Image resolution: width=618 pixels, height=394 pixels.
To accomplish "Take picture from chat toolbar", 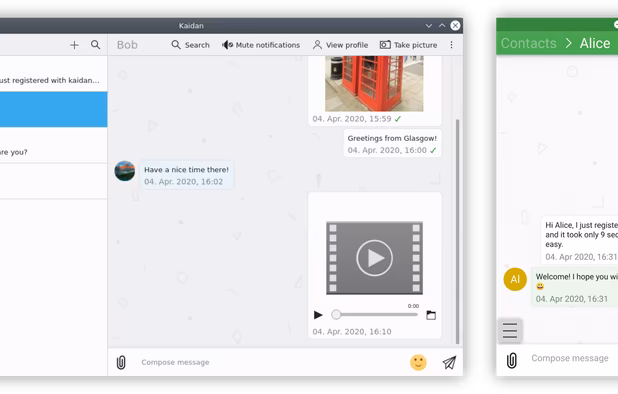I will [x=408, y=45].
